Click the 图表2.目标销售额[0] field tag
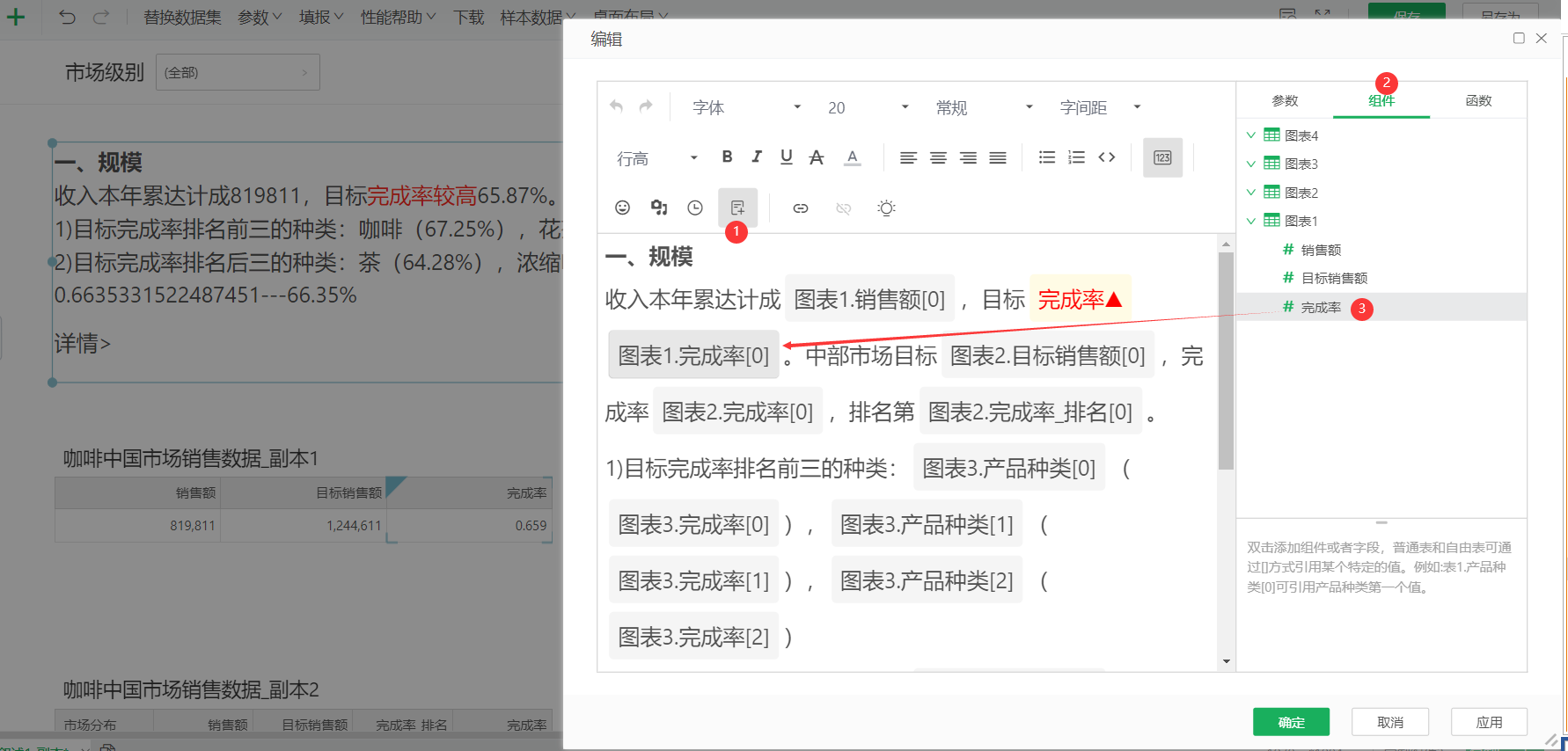1568x751 pixels. tap(1048, 355)
